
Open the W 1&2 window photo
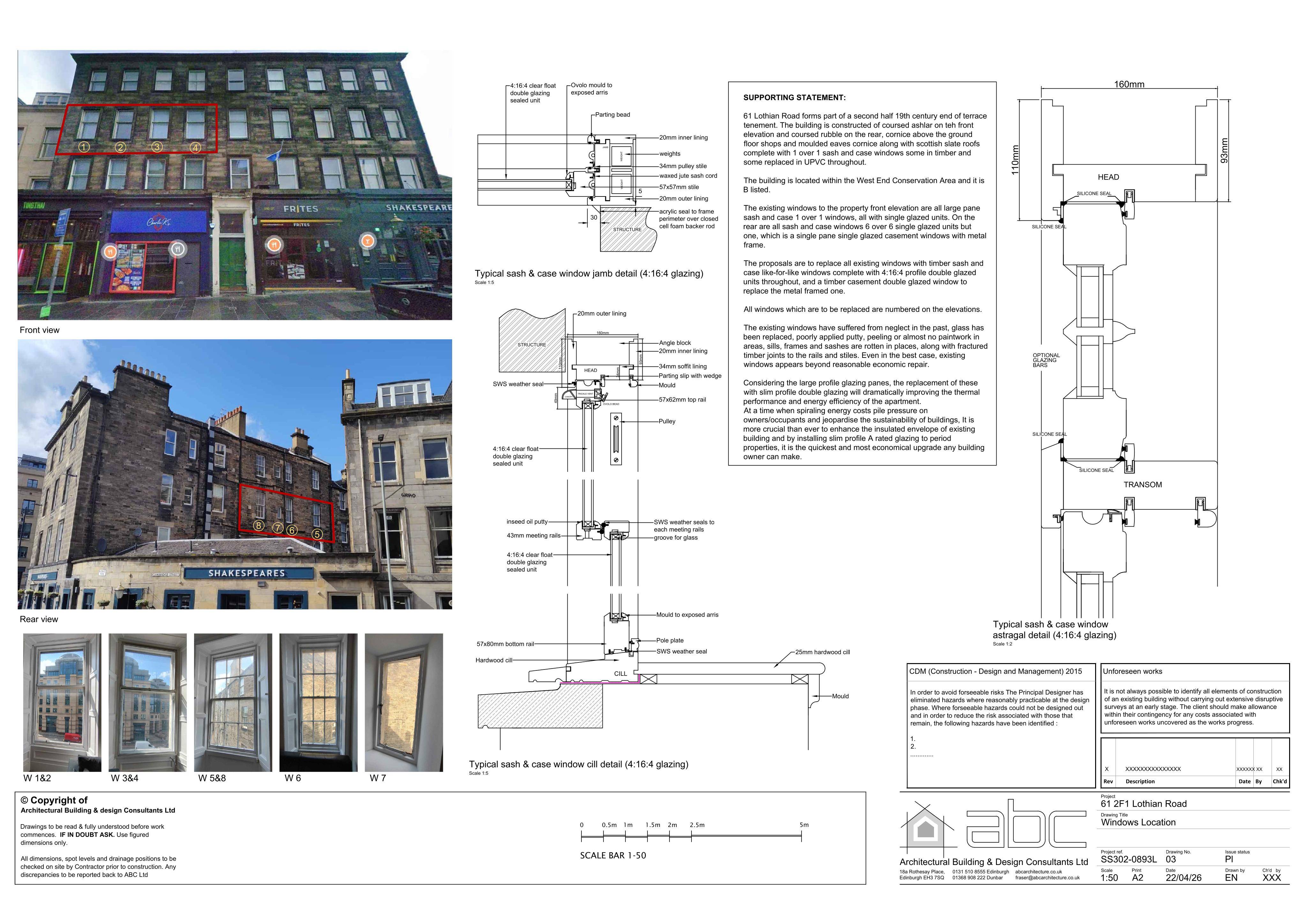[62, 702]
